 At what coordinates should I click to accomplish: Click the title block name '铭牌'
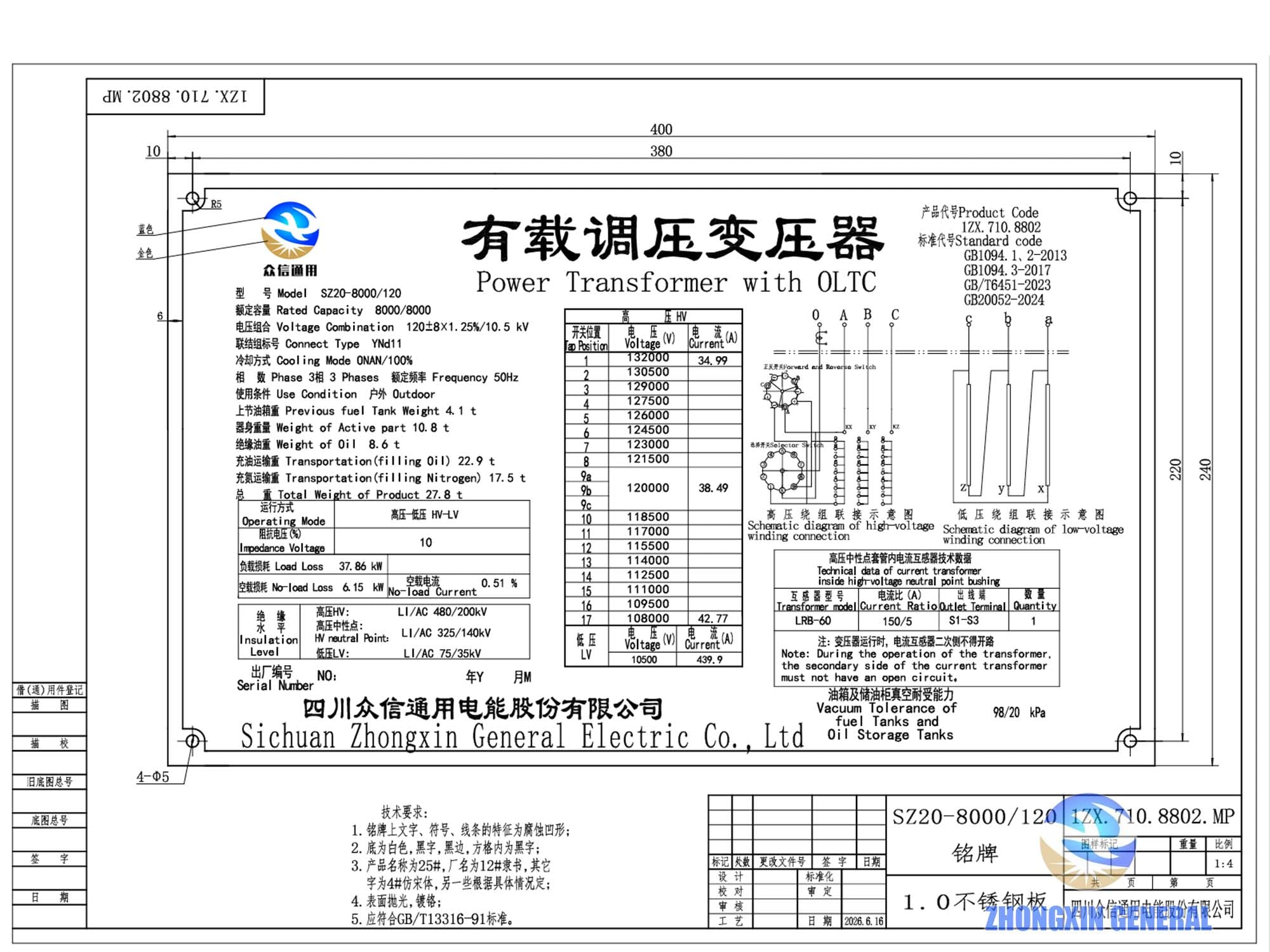click(975, 853)
